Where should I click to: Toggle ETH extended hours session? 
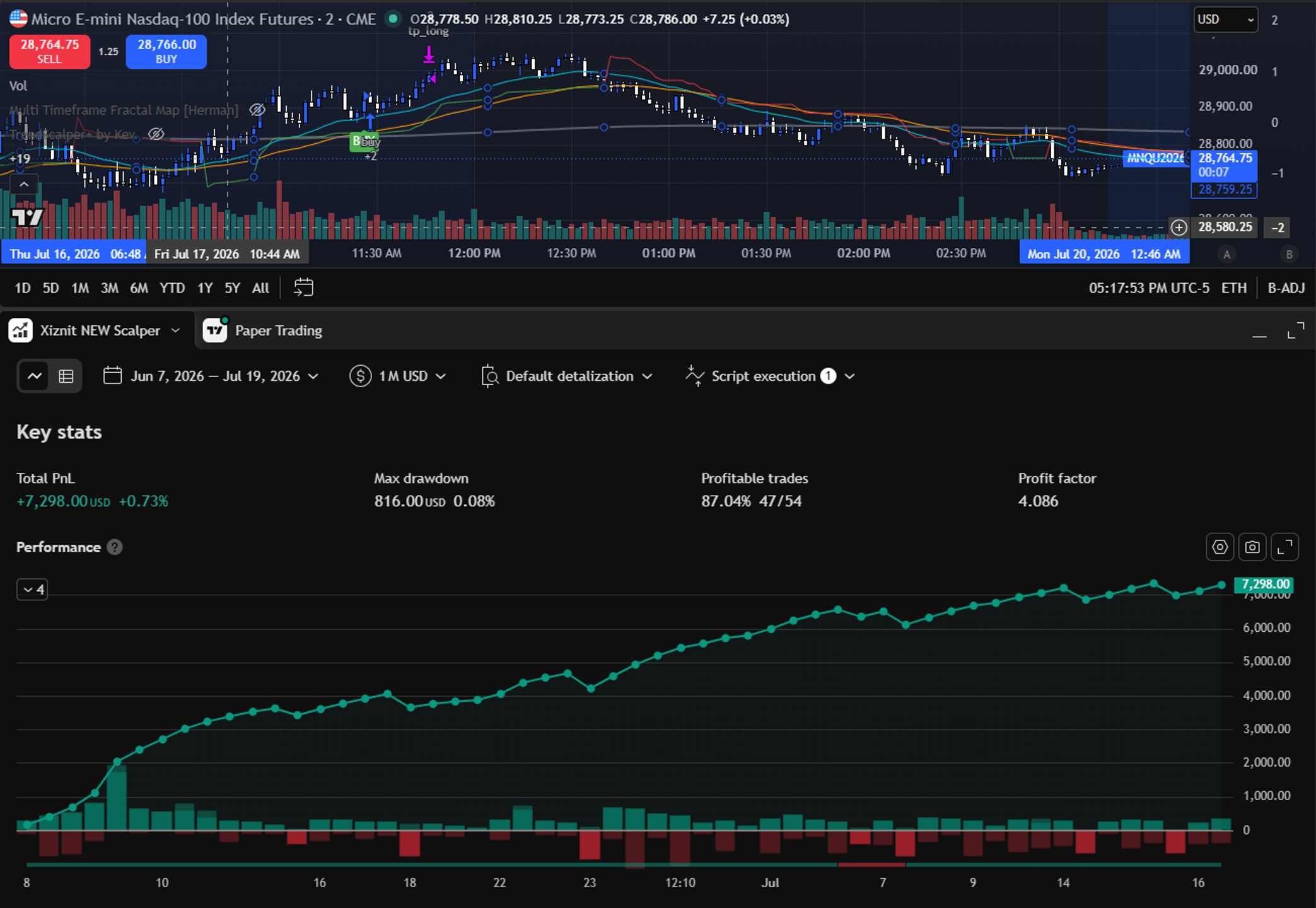[x=1233, y=288]
